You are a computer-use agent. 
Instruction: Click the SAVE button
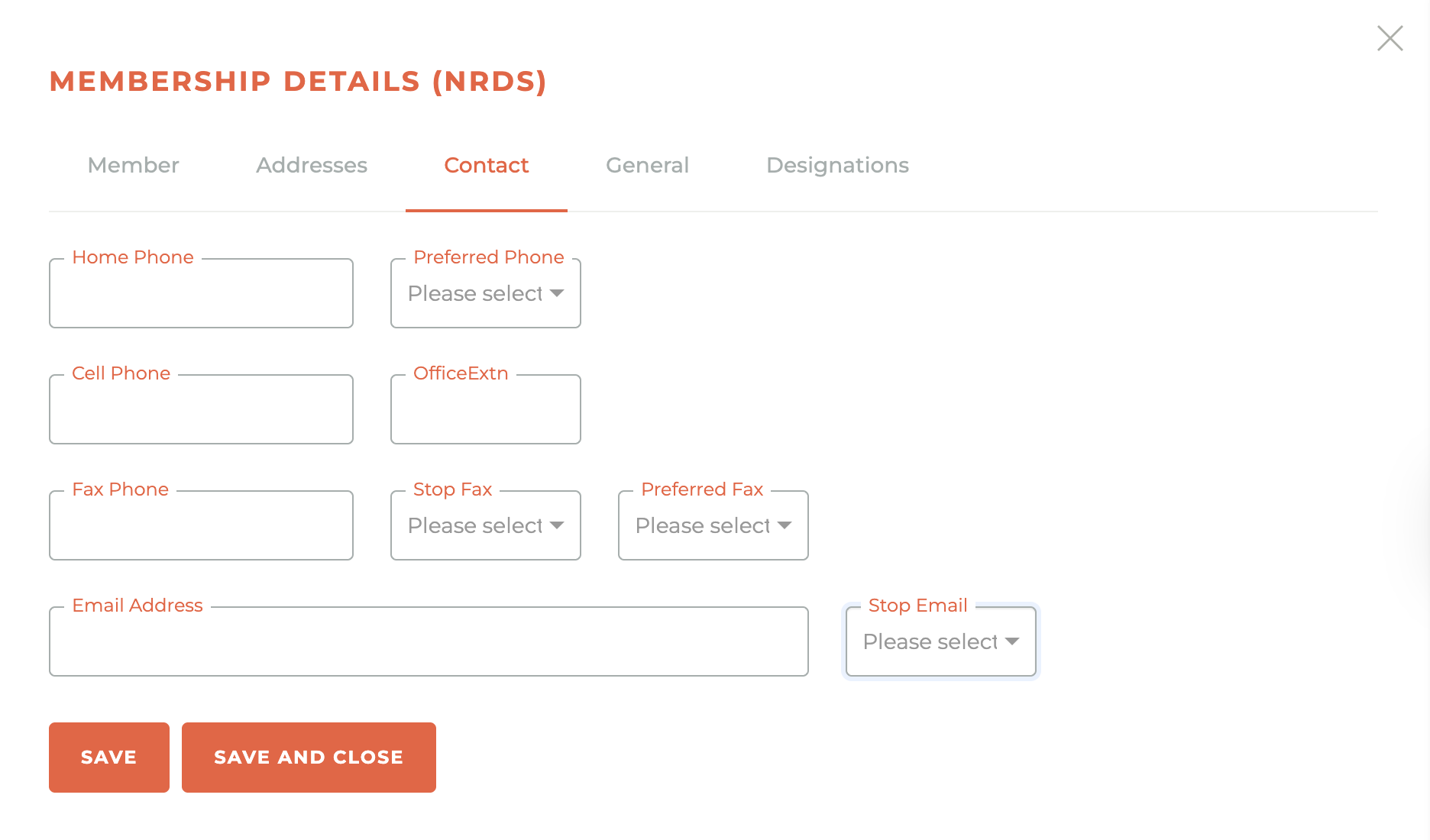click(x=108, y=757)
